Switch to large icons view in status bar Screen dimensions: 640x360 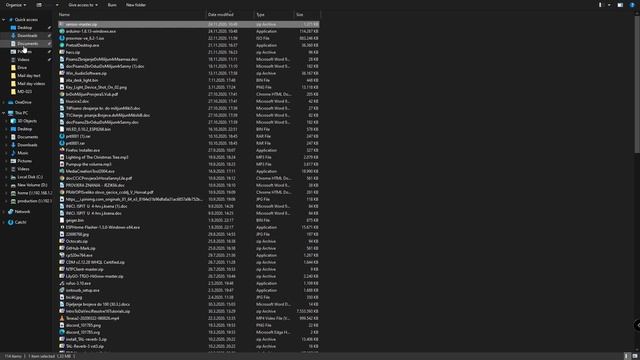click(635, 356)
